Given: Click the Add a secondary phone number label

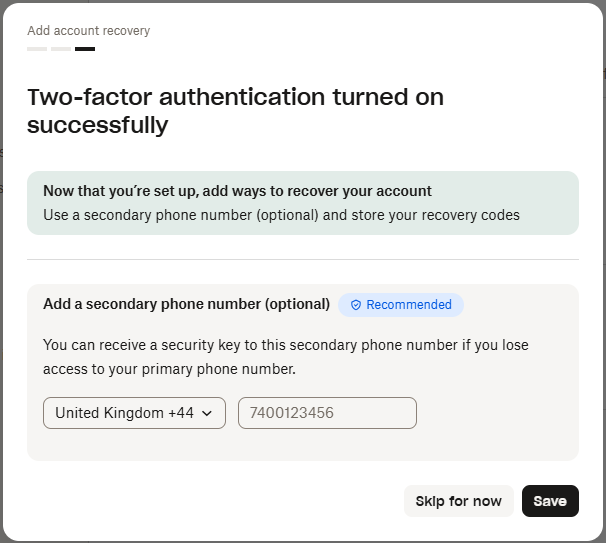Looking at the screenshot, I should 186,304.
